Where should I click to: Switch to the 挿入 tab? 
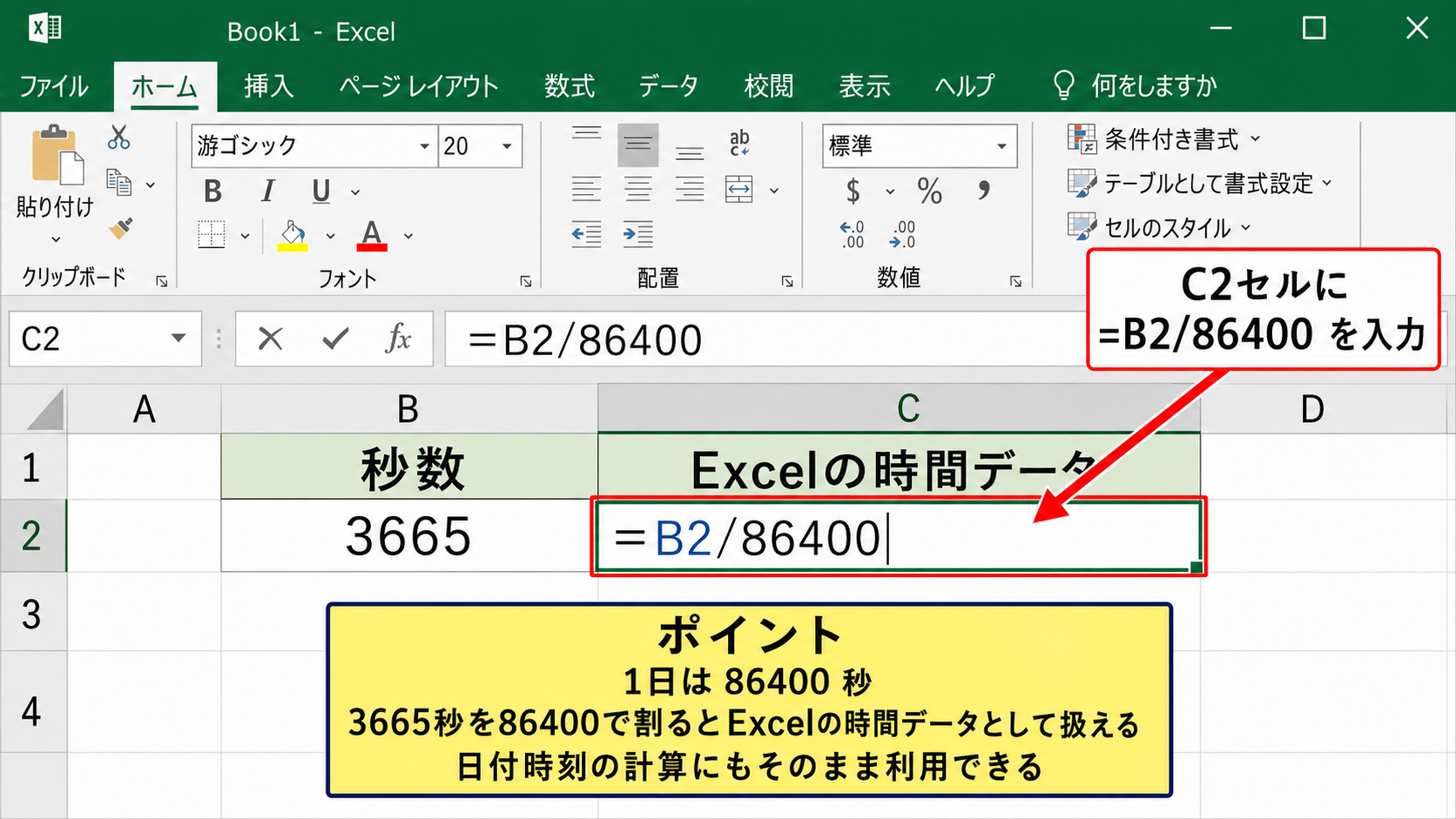(268, 86)
